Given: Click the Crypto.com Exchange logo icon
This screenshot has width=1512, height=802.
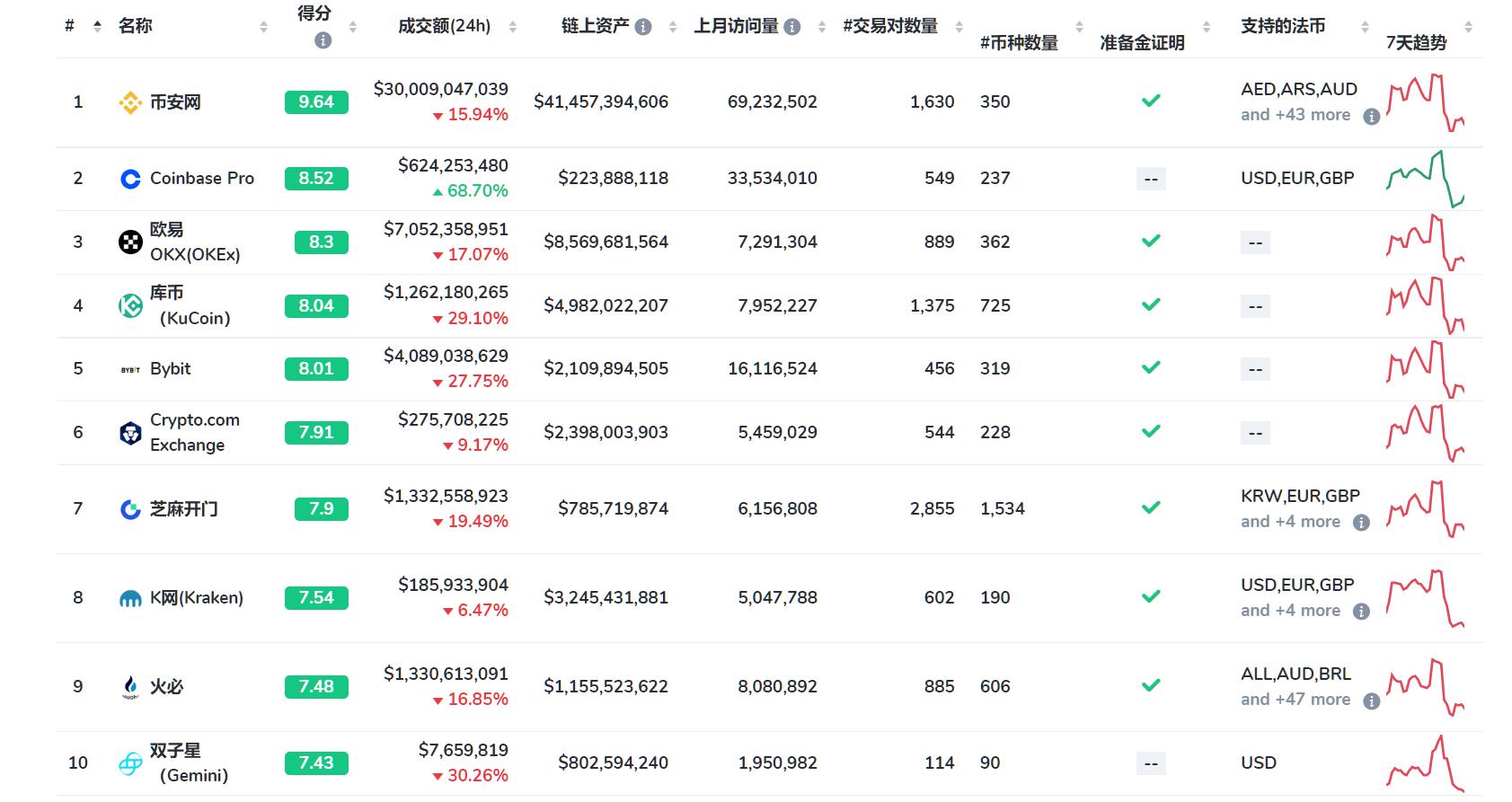Looking at the screenshot, I should pos(130,433).
